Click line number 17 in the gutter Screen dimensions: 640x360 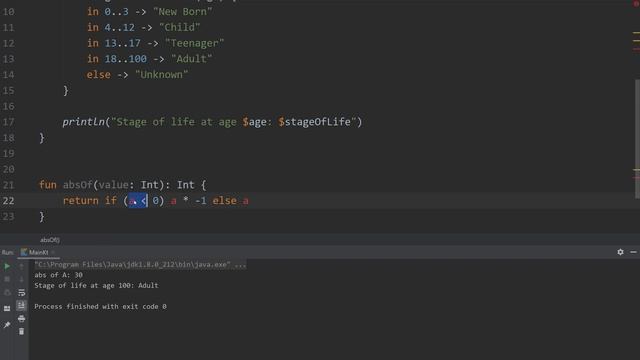[x=8, y=122]
